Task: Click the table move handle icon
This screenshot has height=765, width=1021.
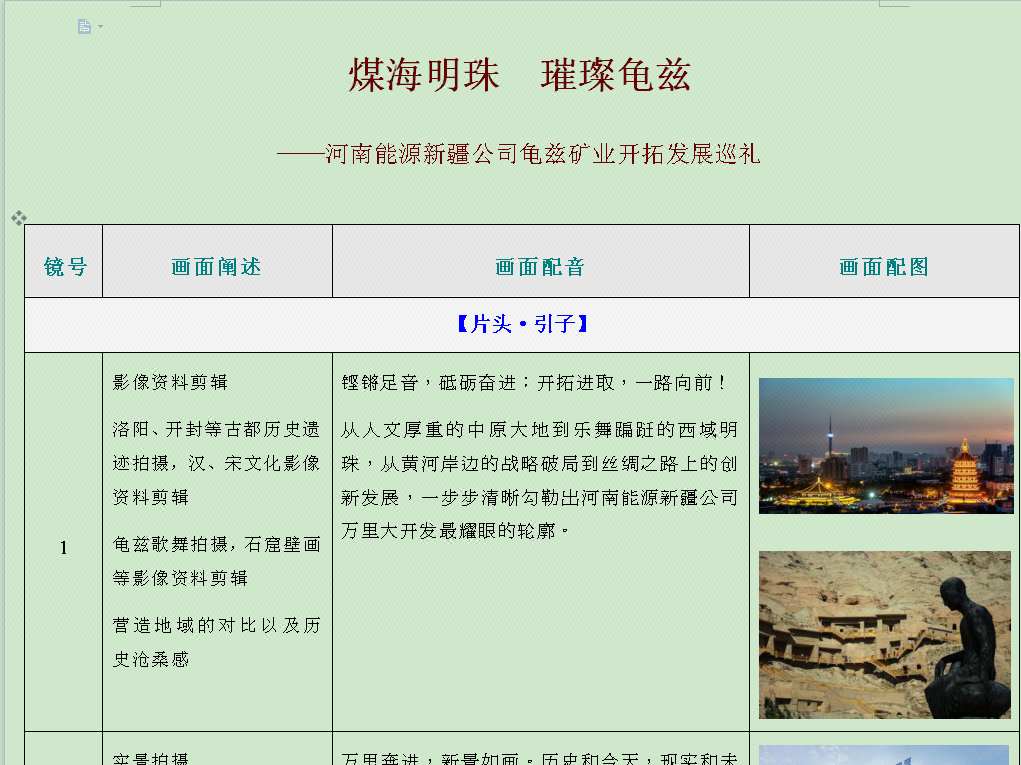Action: tap(19, 218)
